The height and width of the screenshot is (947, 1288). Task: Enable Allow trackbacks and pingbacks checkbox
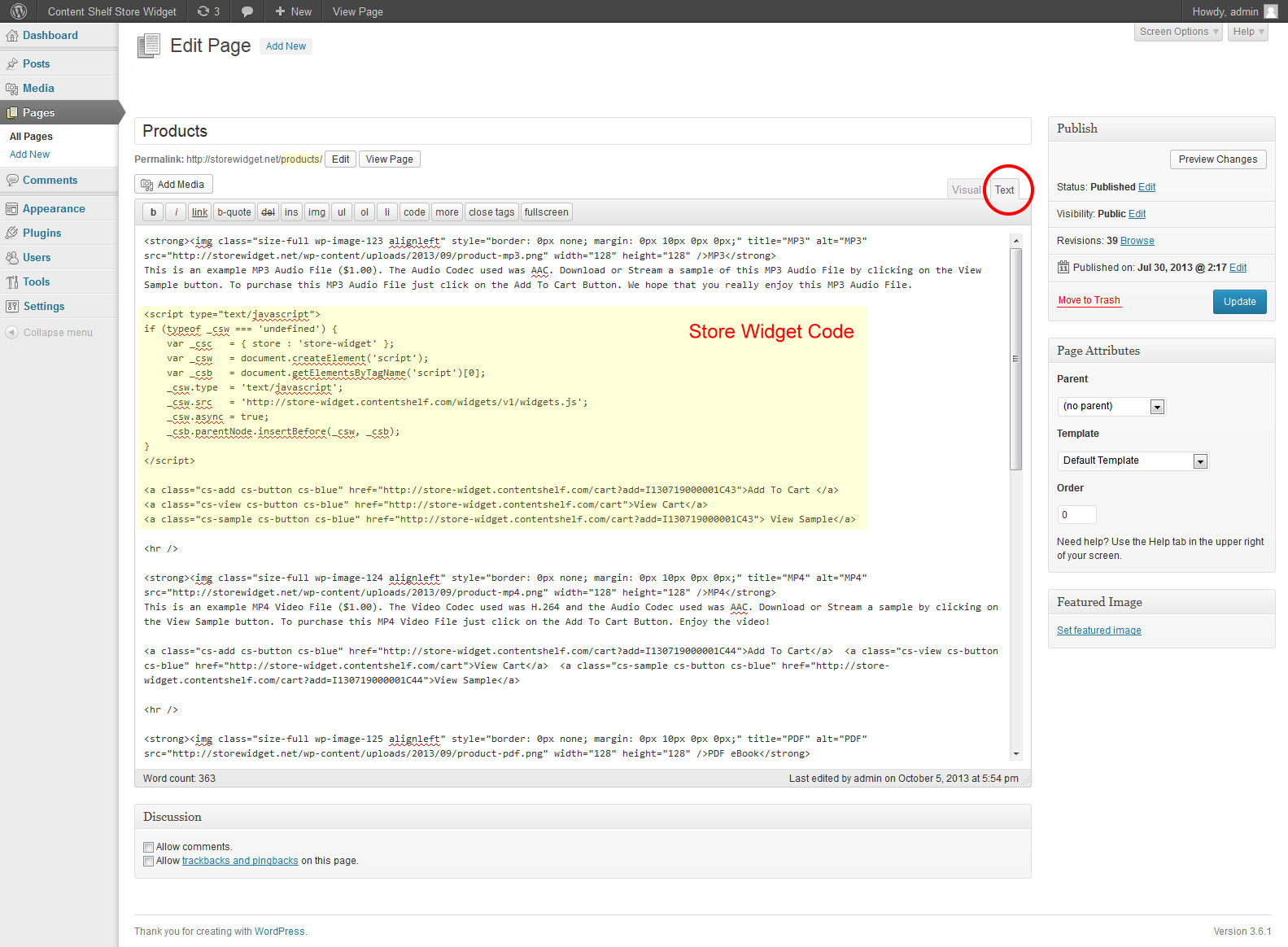(x=148, y=861)
